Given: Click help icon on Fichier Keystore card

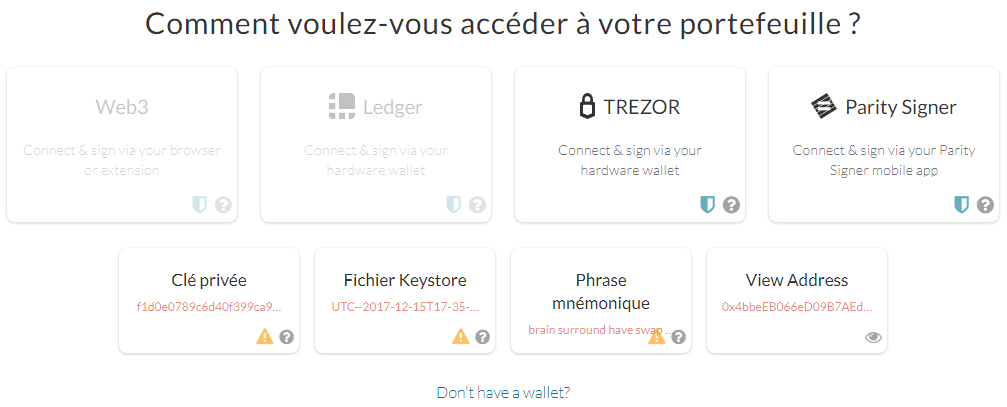Looking at the screenshot, I should (x=483, y=337).
